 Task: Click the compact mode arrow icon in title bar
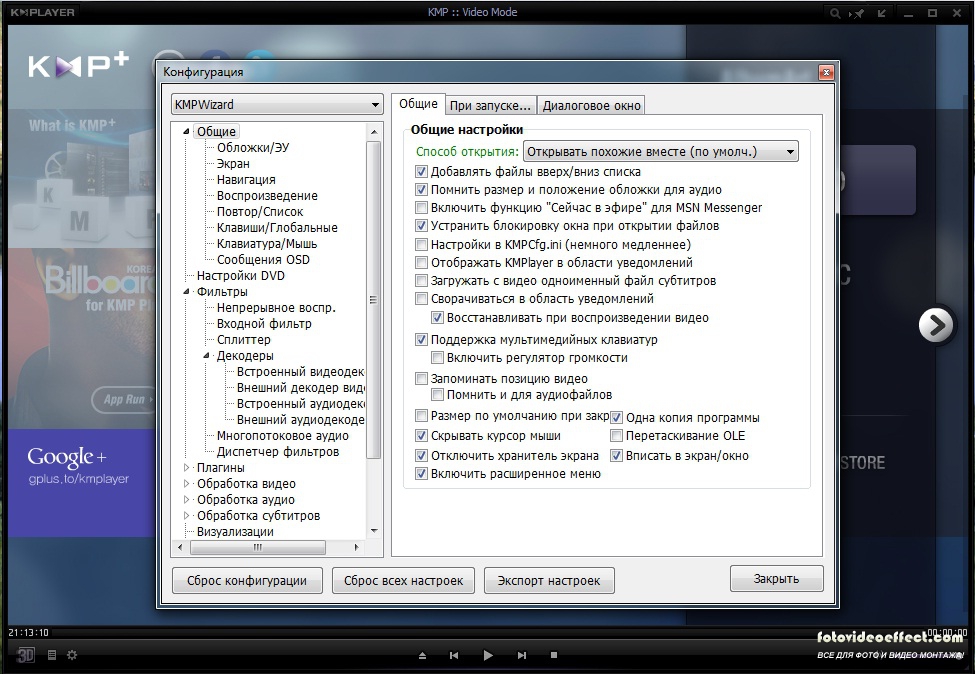[x=882, y=13]
